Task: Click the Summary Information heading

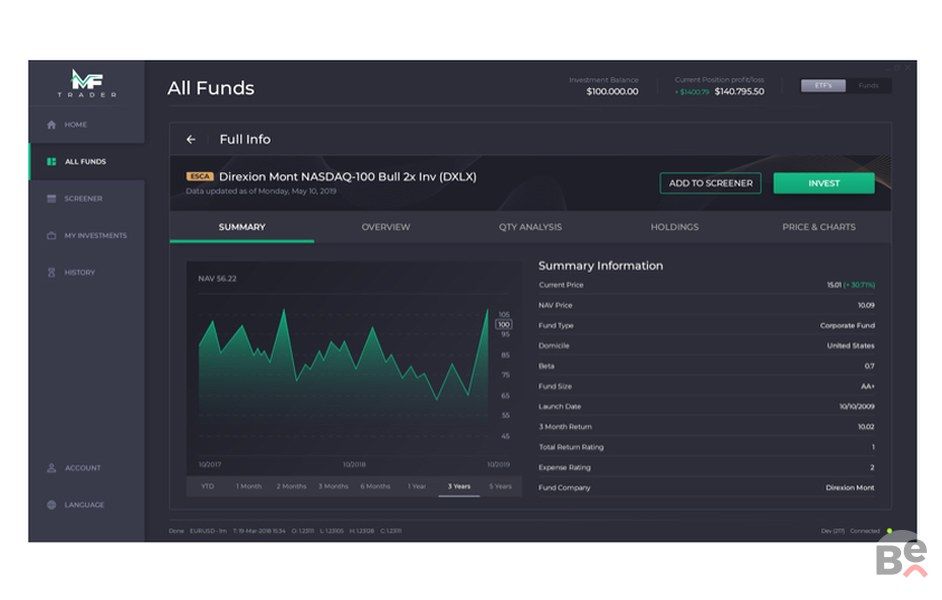Action: [x=601, y=265]
